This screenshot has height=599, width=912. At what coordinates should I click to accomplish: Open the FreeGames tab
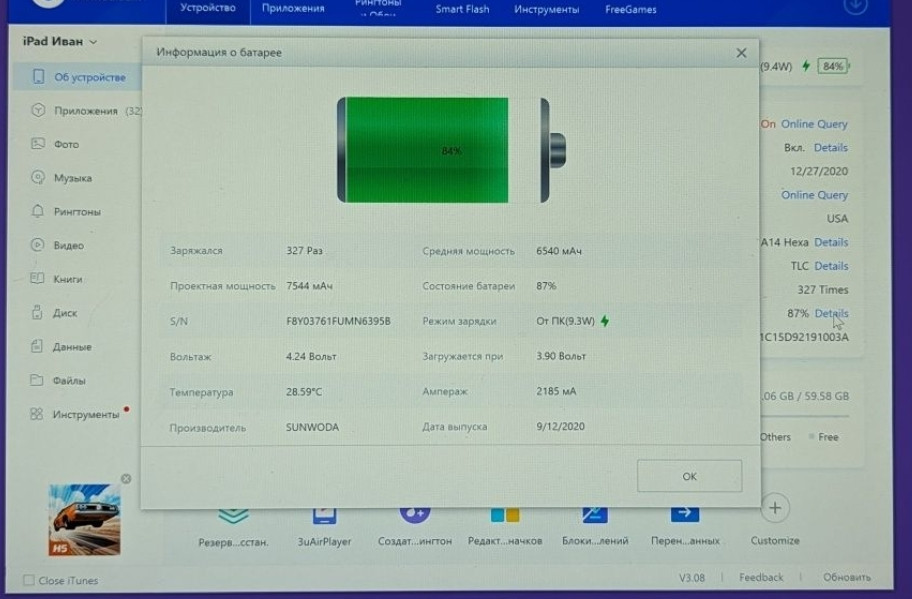pos(631,9)
